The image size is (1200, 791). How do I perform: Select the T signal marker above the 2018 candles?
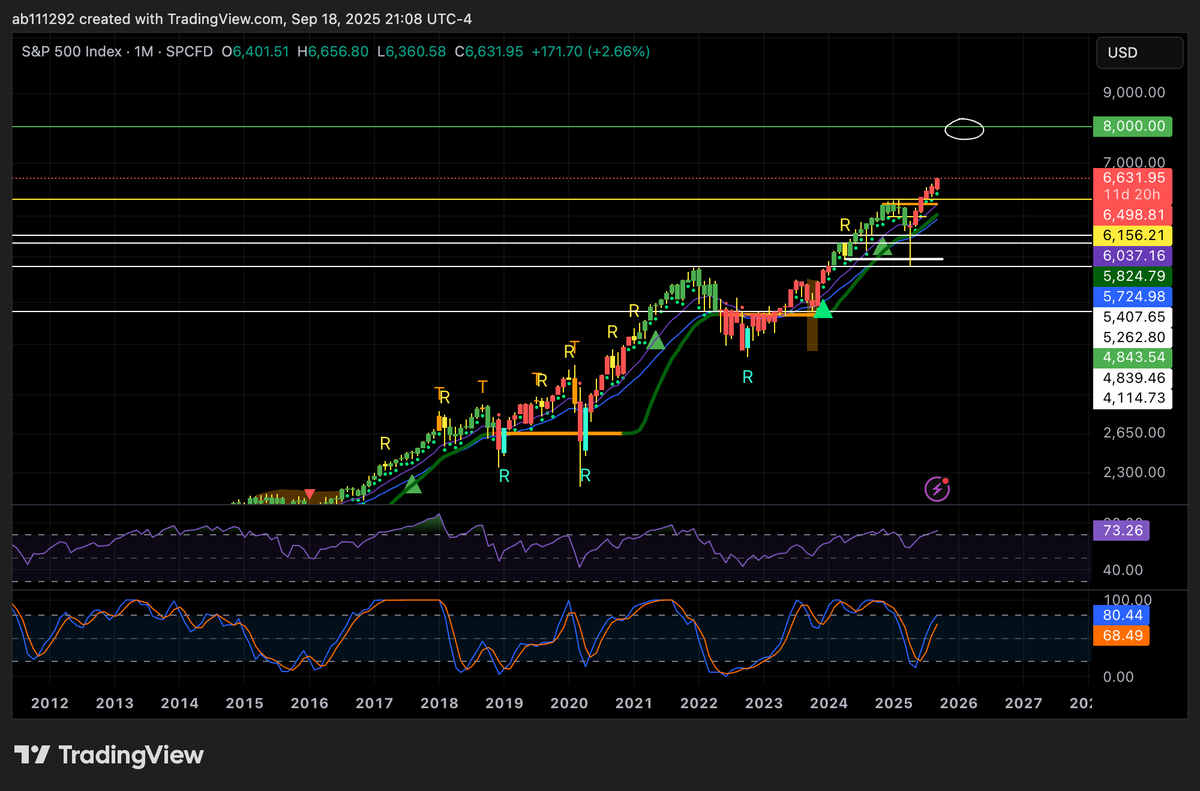[x=481, y=384]
